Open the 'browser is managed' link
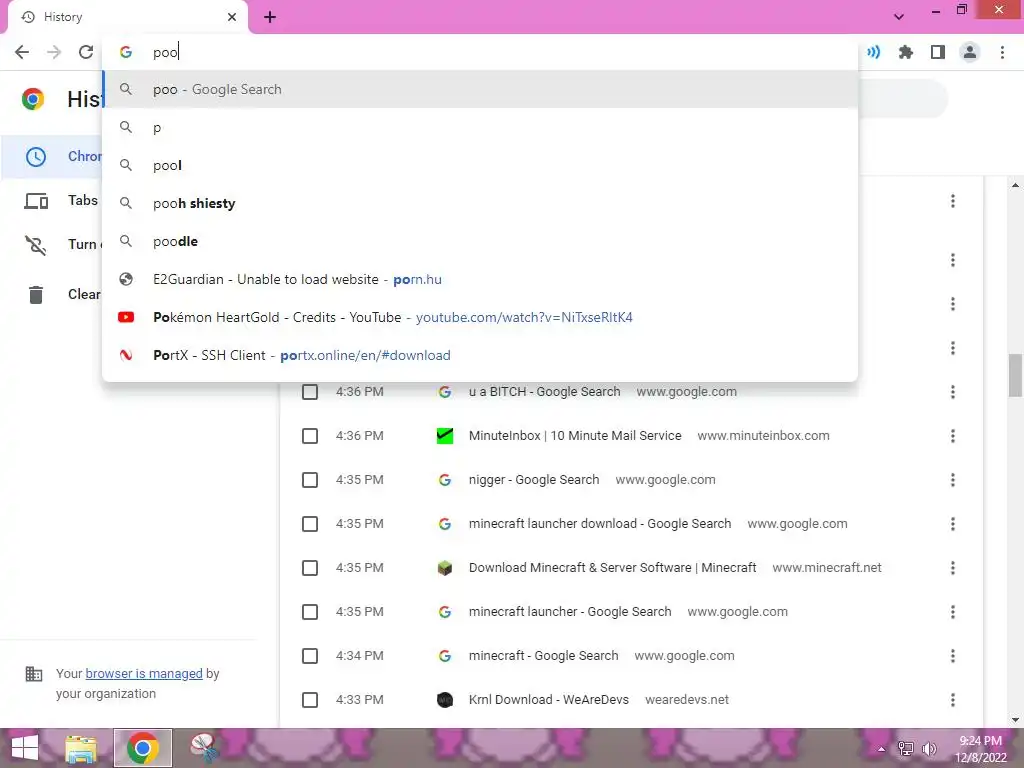1024x768 pixels. [144, 673]
